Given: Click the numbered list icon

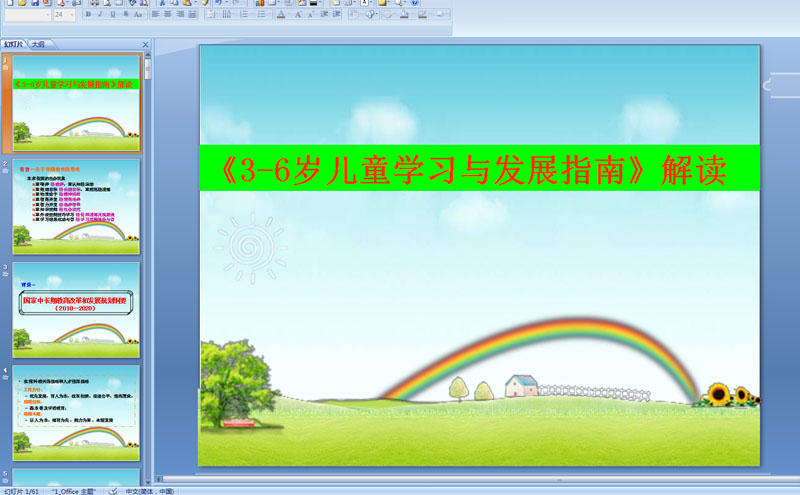Looking at the screenshot, I should [244, 14].
